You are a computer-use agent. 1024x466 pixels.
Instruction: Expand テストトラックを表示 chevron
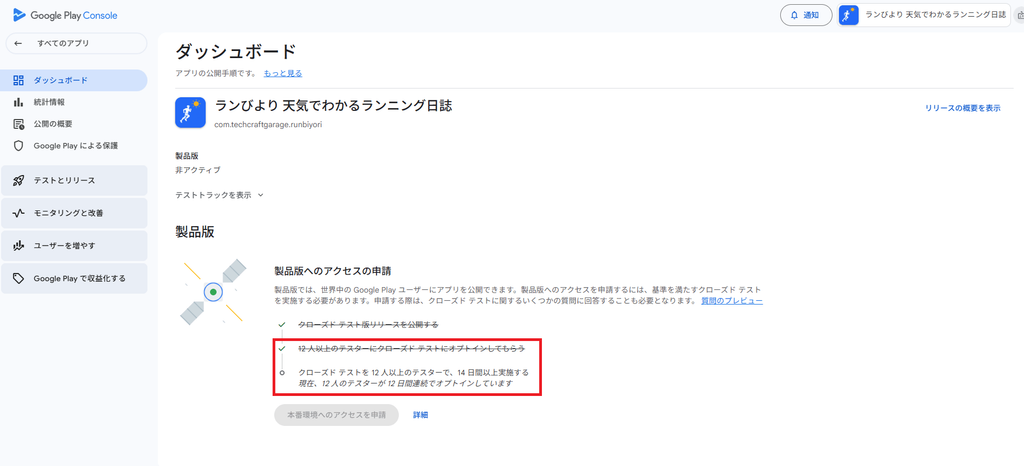pos(261,195)
